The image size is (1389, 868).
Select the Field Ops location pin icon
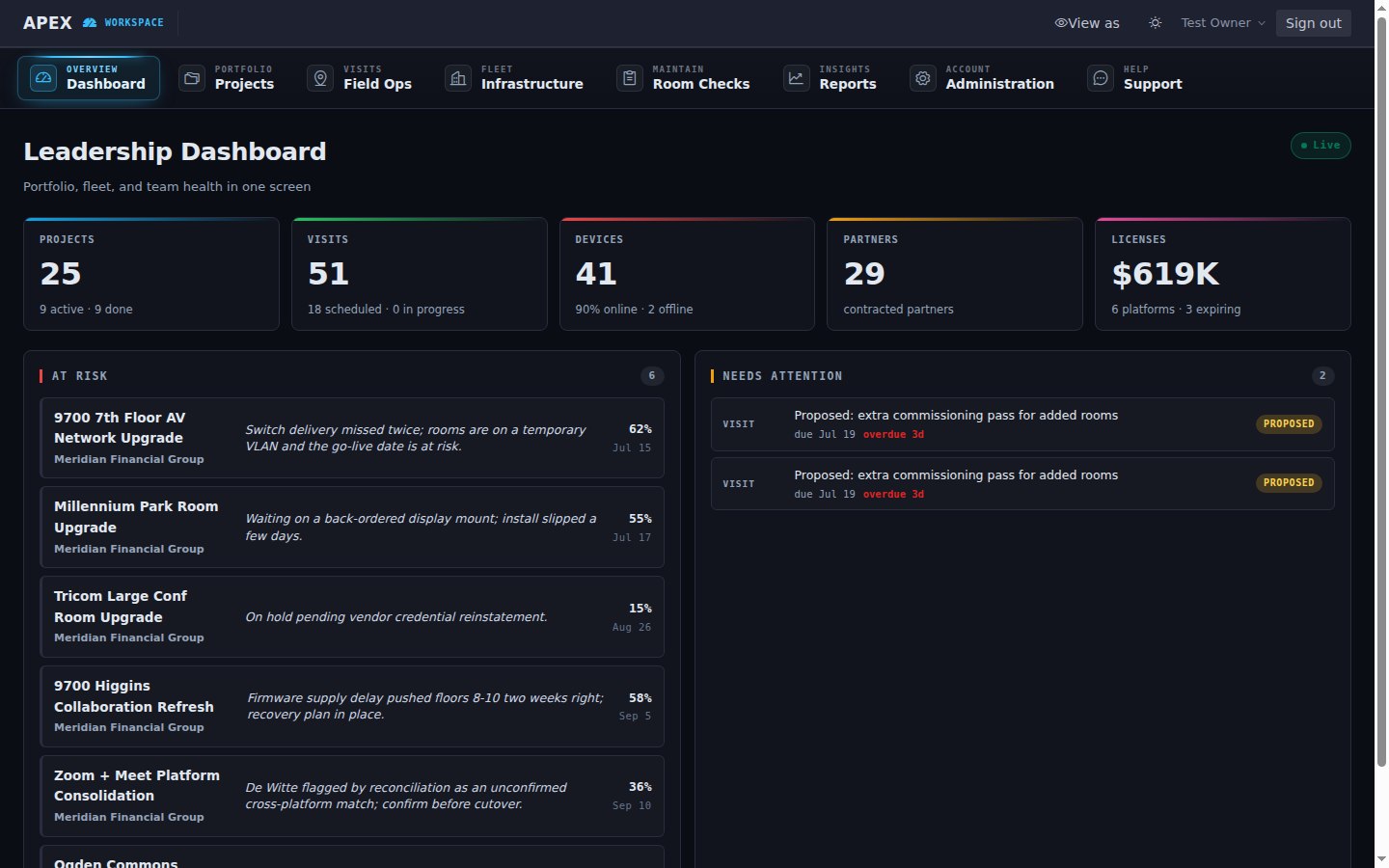point(320,78)
